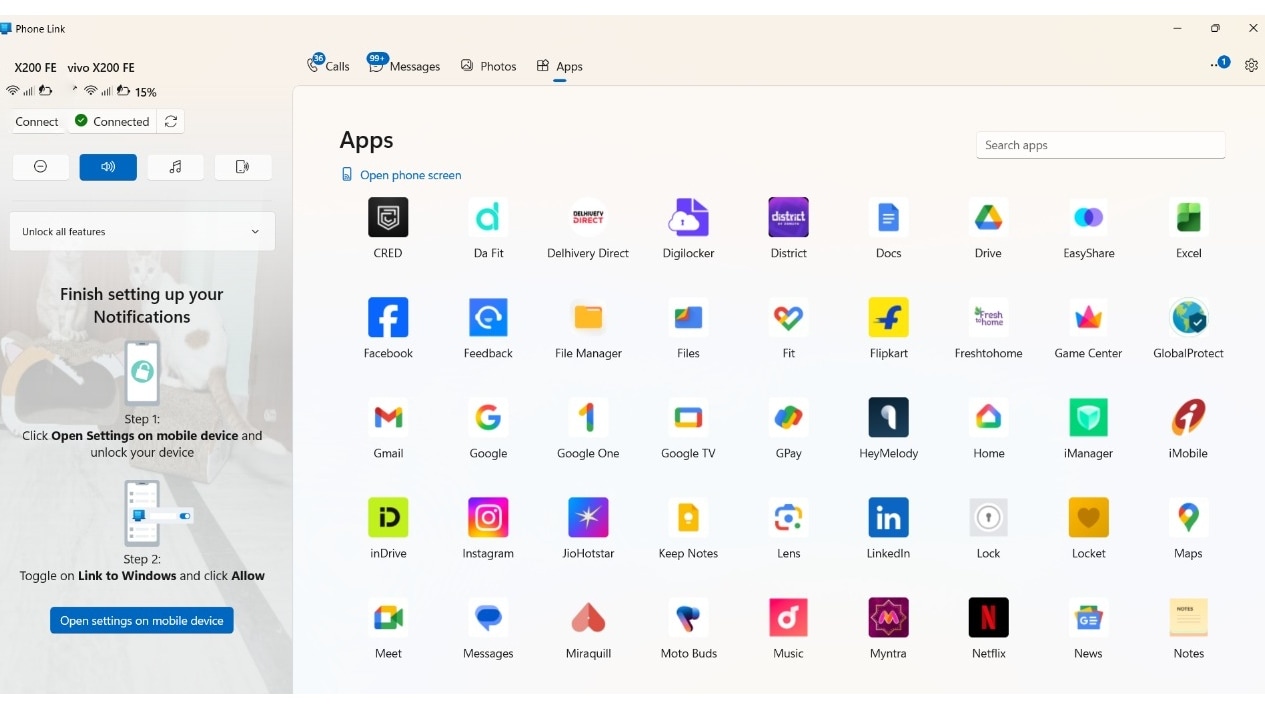Click the Search apps field
The width and height of the screenshot is (1265, 711).
(1100, 145)
